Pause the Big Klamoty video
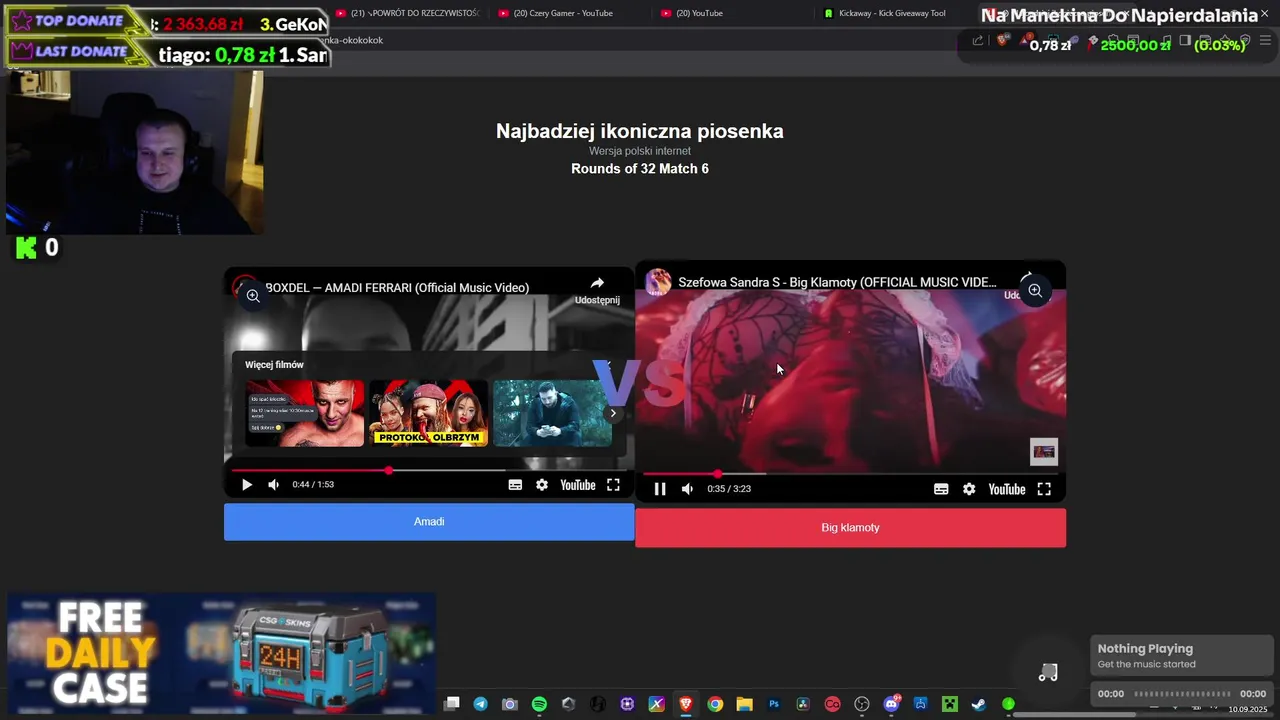Screen dimensions: 1280x720 (660, 489)
